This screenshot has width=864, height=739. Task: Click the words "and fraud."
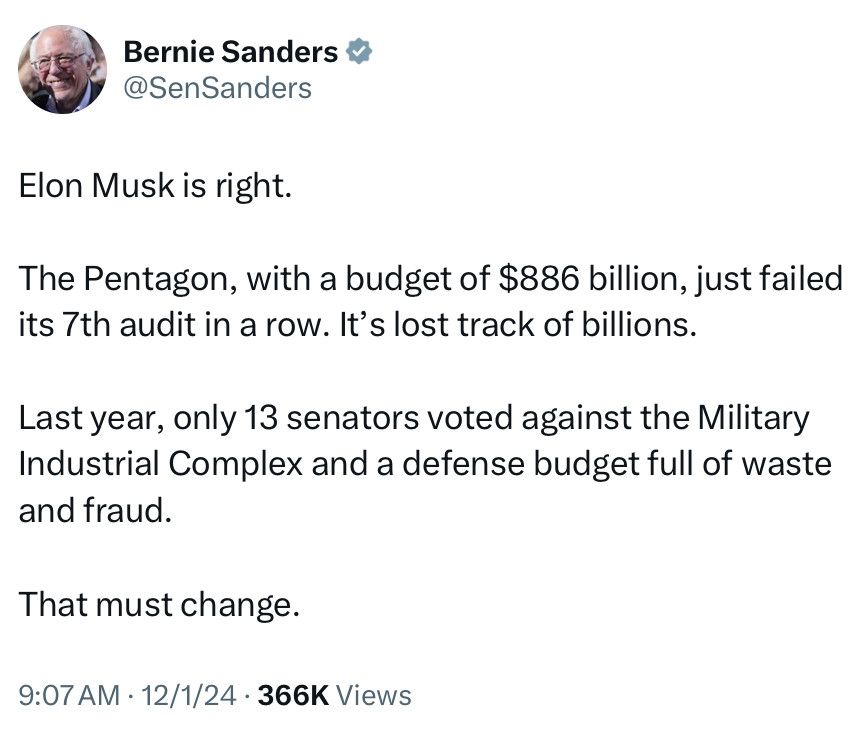tap(95, 510)
